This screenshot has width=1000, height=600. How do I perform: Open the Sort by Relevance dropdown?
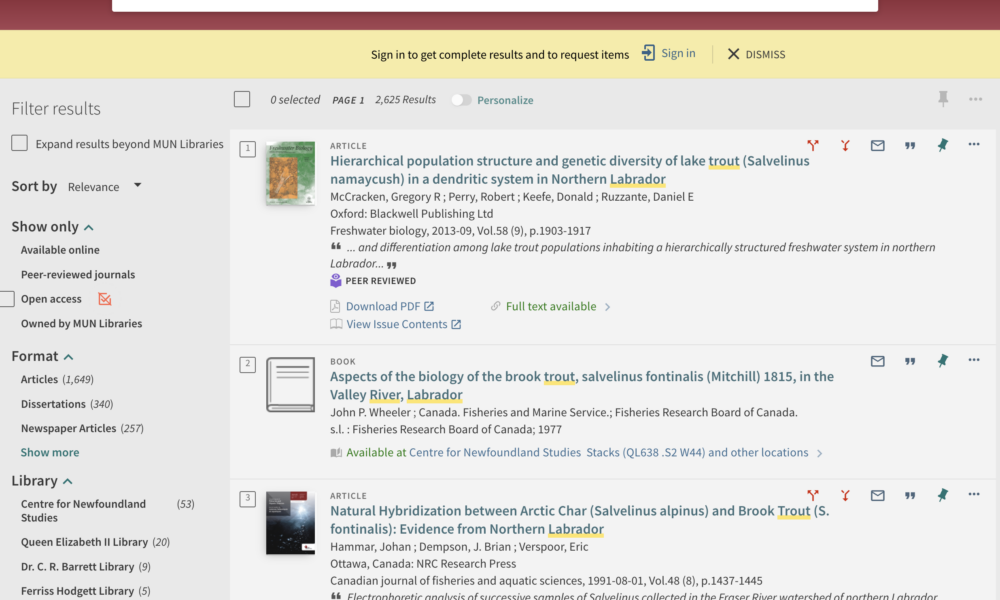pos(105,186)
